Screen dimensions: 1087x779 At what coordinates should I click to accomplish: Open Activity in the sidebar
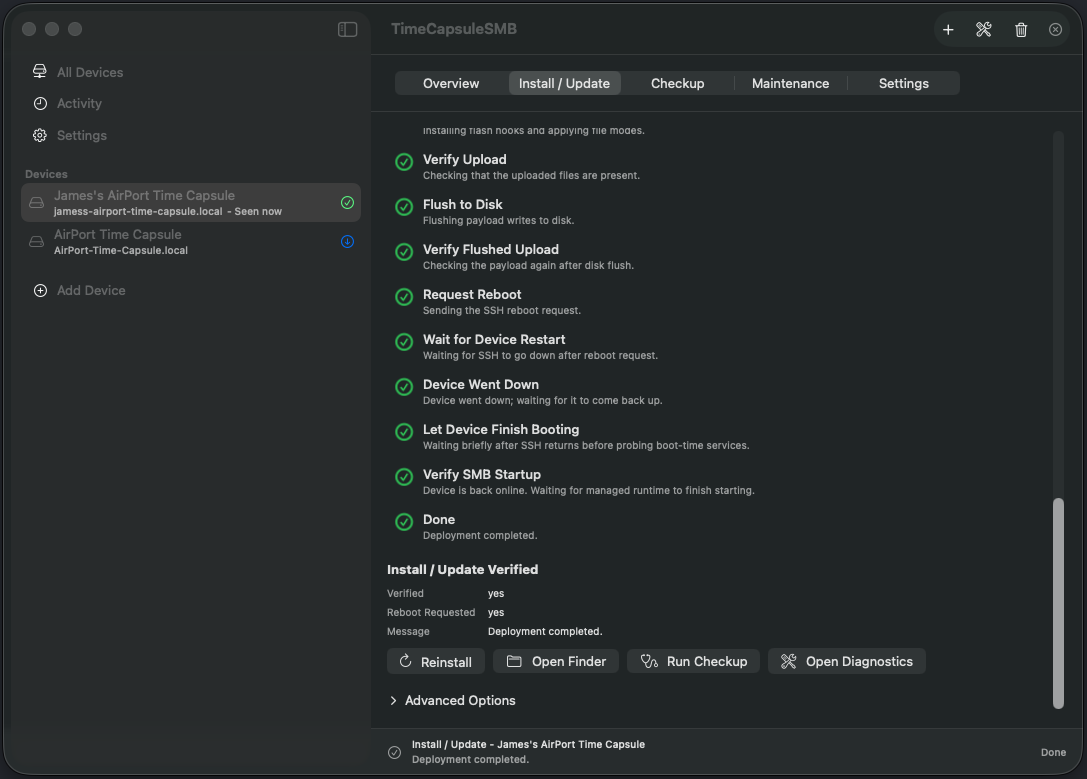point(79,103)
